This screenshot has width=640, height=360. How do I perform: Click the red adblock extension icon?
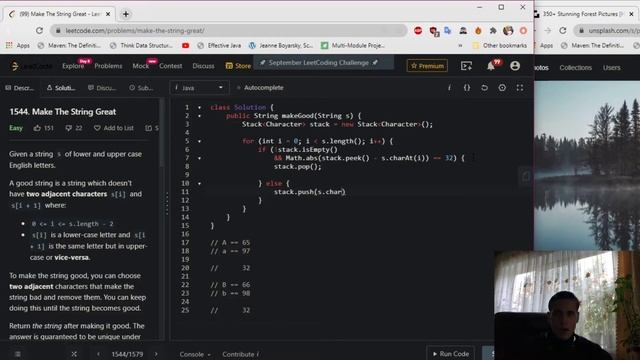tap(418, 31)
